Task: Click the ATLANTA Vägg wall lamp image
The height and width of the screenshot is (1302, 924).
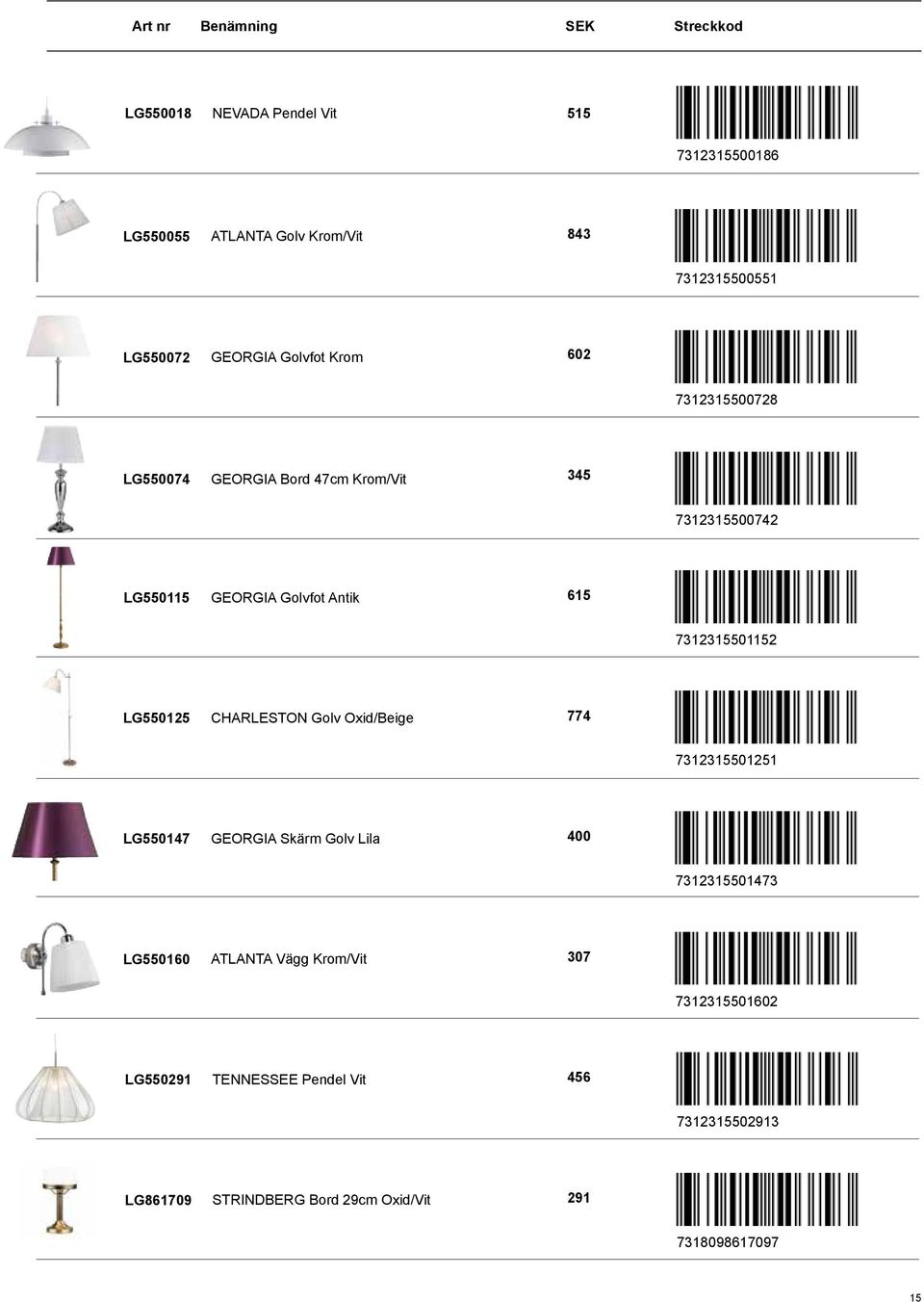Action: pos(60,957)
